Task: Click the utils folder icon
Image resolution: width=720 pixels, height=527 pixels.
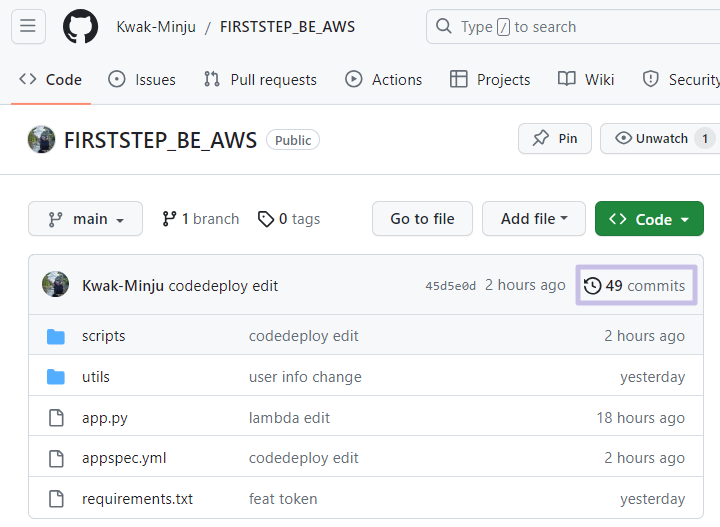Action: (56, 377)
